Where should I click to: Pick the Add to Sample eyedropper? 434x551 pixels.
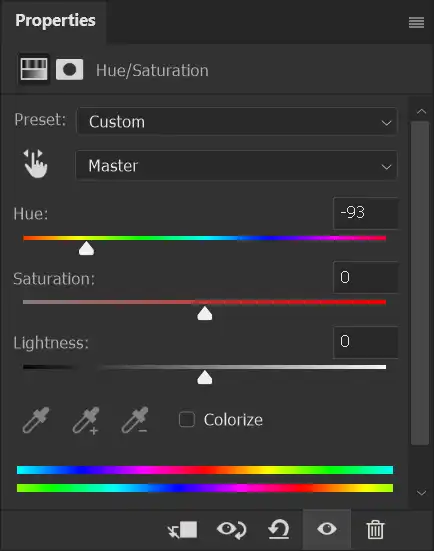click(86, 421)
